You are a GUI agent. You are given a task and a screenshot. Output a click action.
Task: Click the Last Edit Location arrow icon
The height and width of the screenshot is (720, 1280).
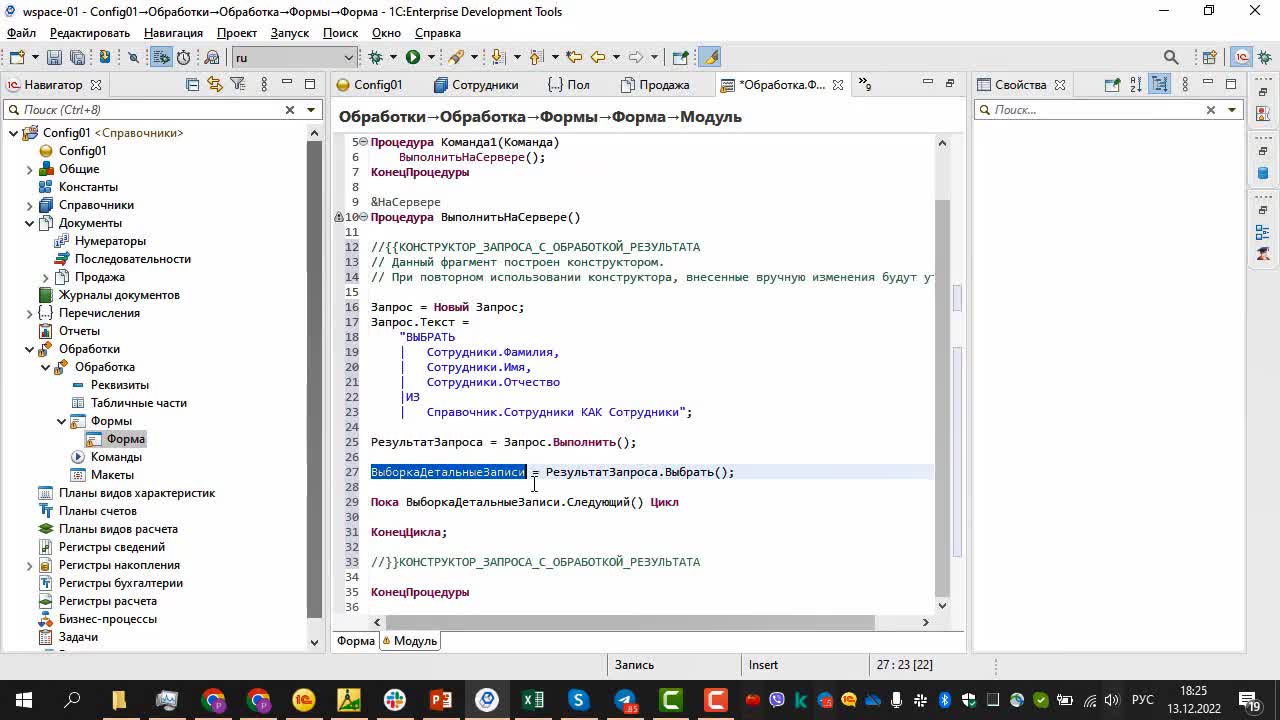tap(574, 58)
